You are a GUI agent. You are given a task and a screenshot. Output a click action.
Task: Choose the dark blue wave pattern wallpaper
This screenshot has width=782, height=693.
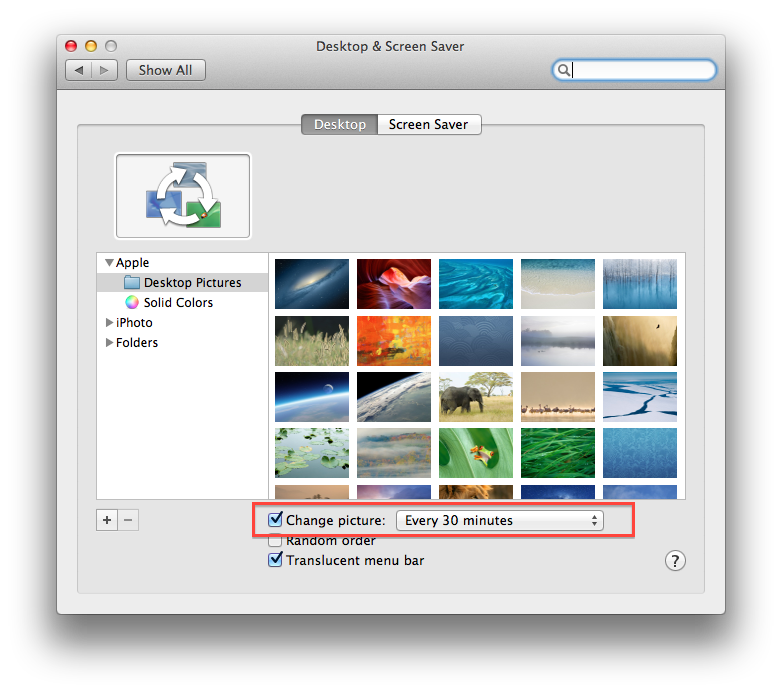point(476,341)
